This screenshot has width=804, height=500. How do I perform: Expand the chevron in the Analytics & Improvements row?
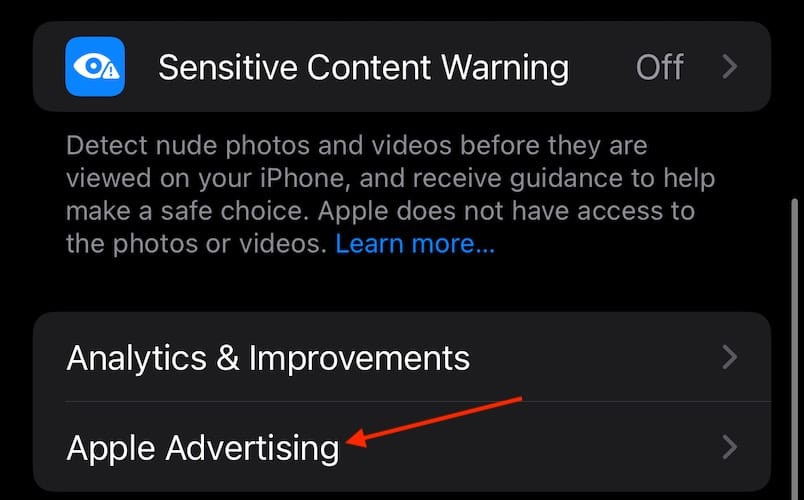[x=730, y=357]
